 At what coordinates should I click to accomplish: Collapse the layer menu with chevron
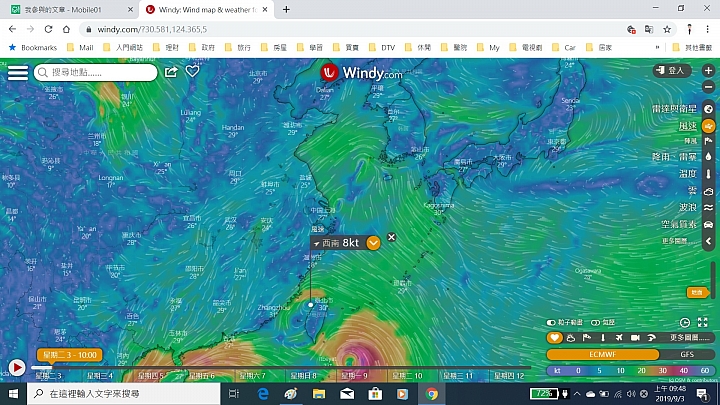(x=709, y=241)
